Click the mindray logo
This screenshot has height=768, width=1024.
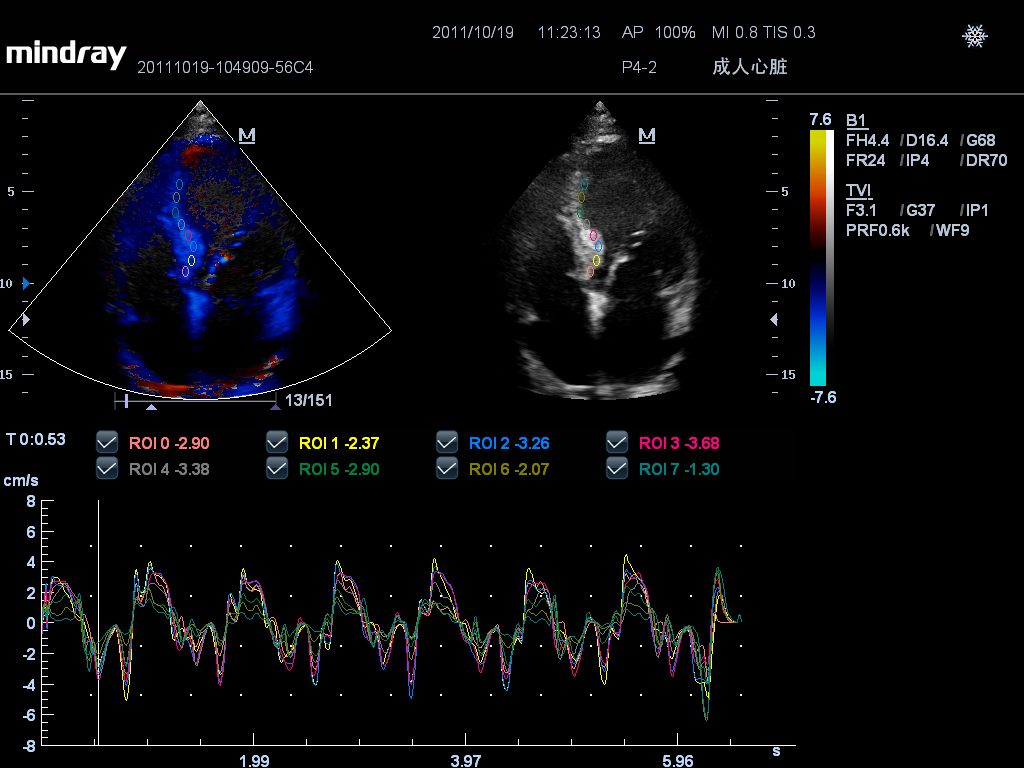(x=67, y=55)
